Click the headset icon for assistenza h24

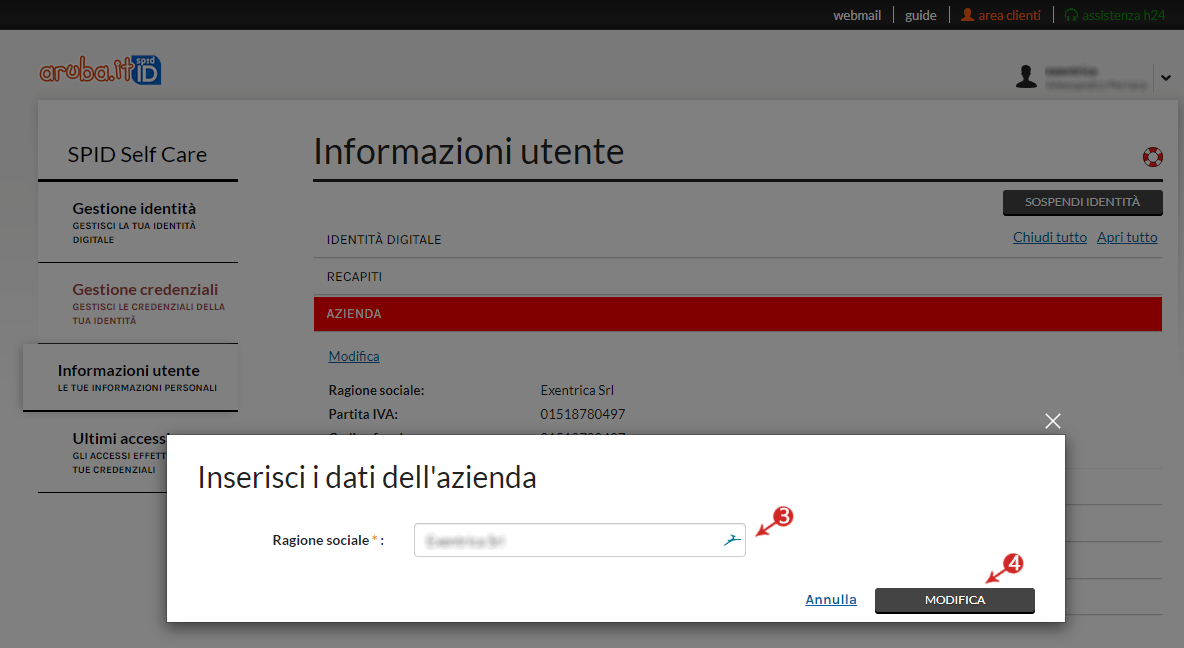point(1072,14)
